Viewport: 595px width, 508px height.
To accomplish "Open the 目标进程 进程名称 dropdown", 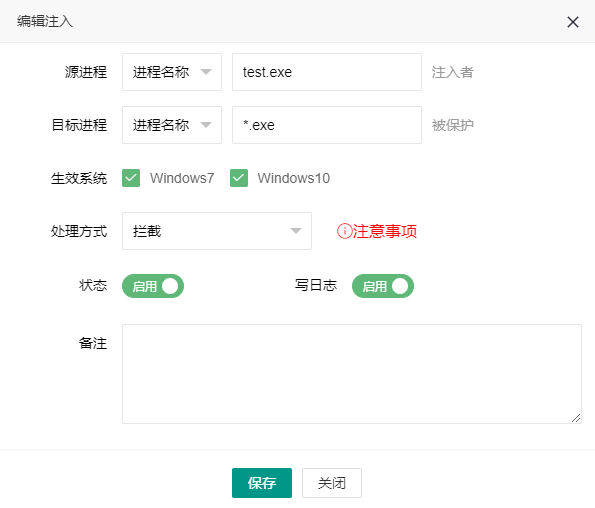I will click(x=172, y=125).
